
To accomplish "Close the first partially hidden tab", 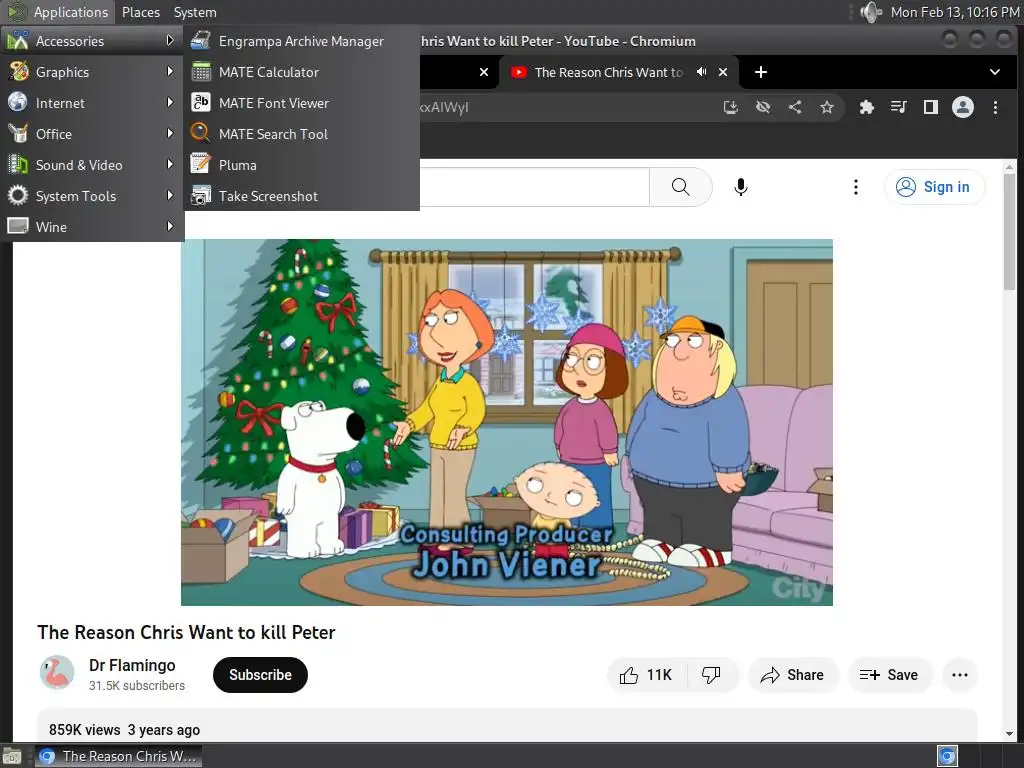I will pyautogui.click(x=484, y=72).
